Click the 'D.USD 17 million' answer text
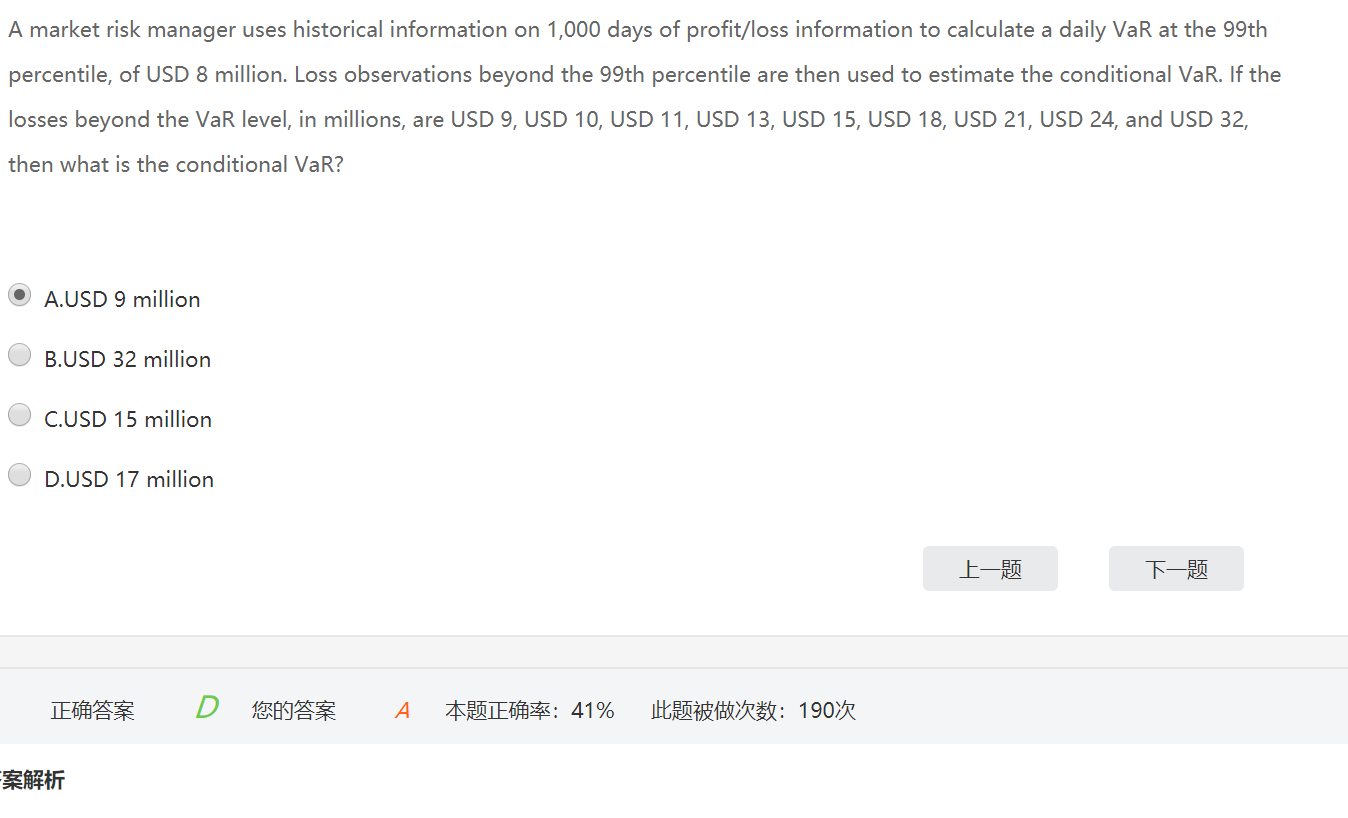The image size is (1348, 818). [129, 479]
